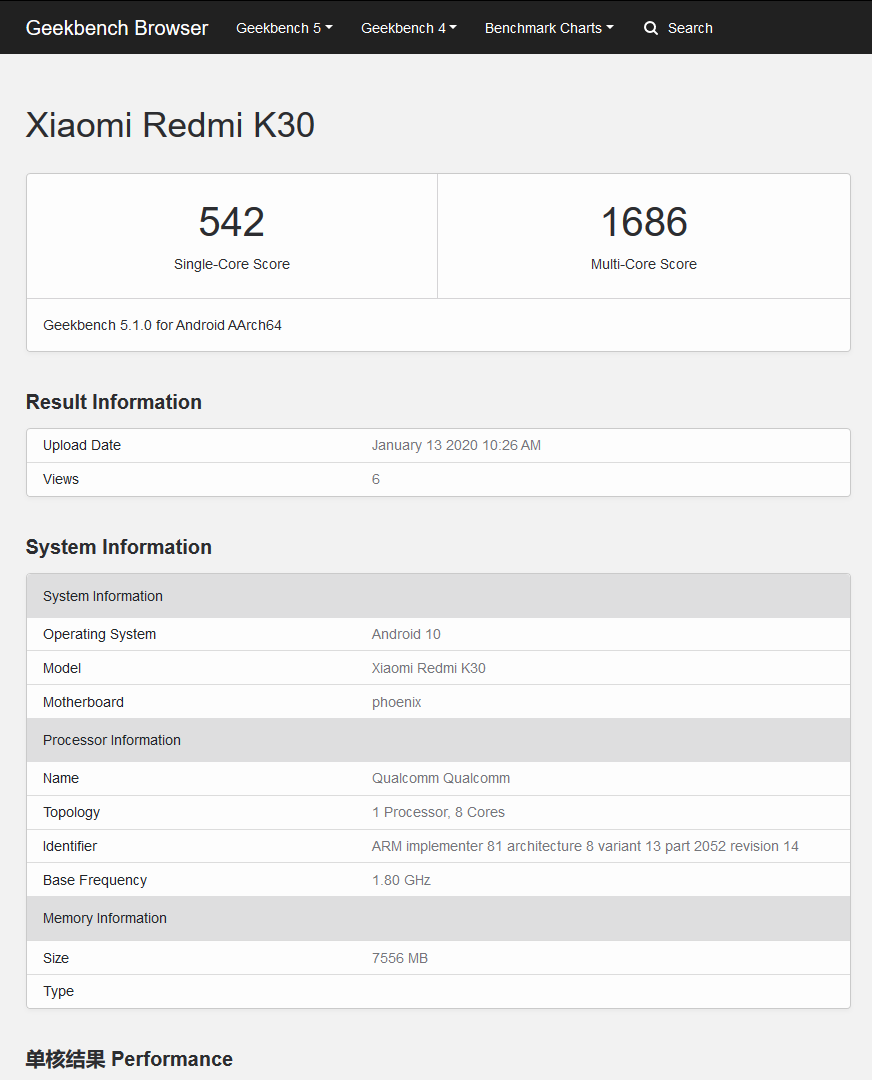Image resolution: width=872 pixels, height=1080 pixels.
Task: Select the ARM implementer identifier string
Action: click(x=585, y=847)
